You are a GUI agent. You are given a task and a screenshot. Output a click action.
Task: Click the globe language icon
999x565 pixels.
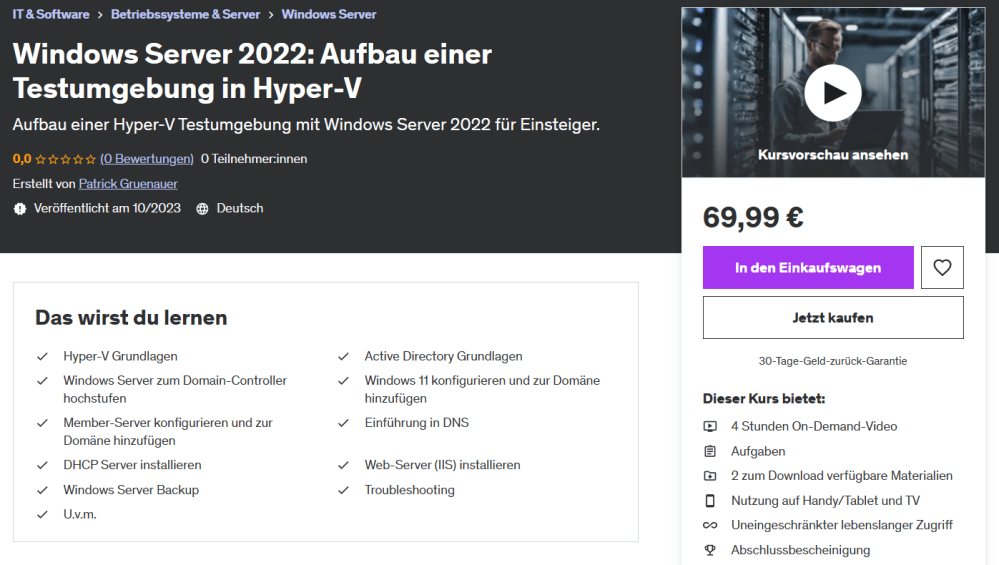click(202, 209)
